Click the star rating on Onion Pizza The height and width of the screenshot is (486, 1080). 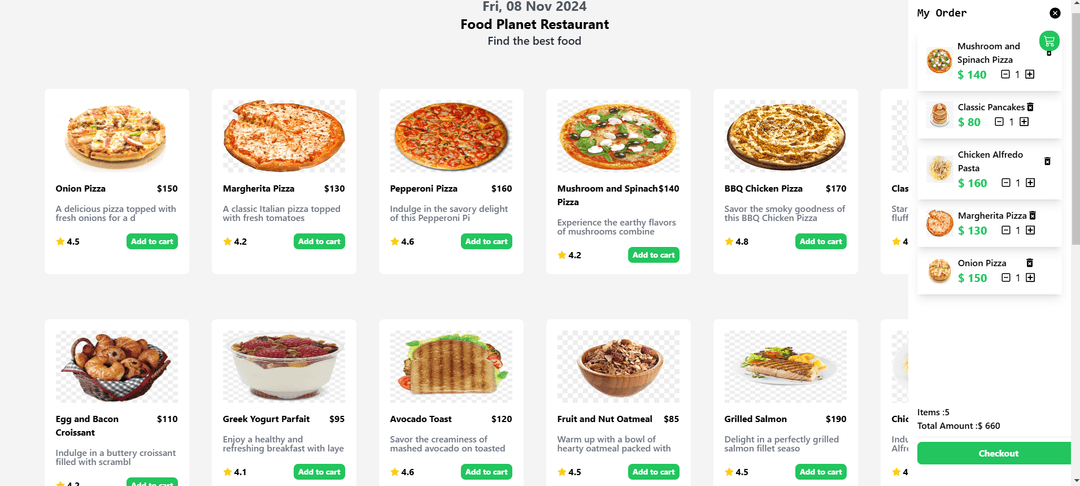click(x=67, y=241)
